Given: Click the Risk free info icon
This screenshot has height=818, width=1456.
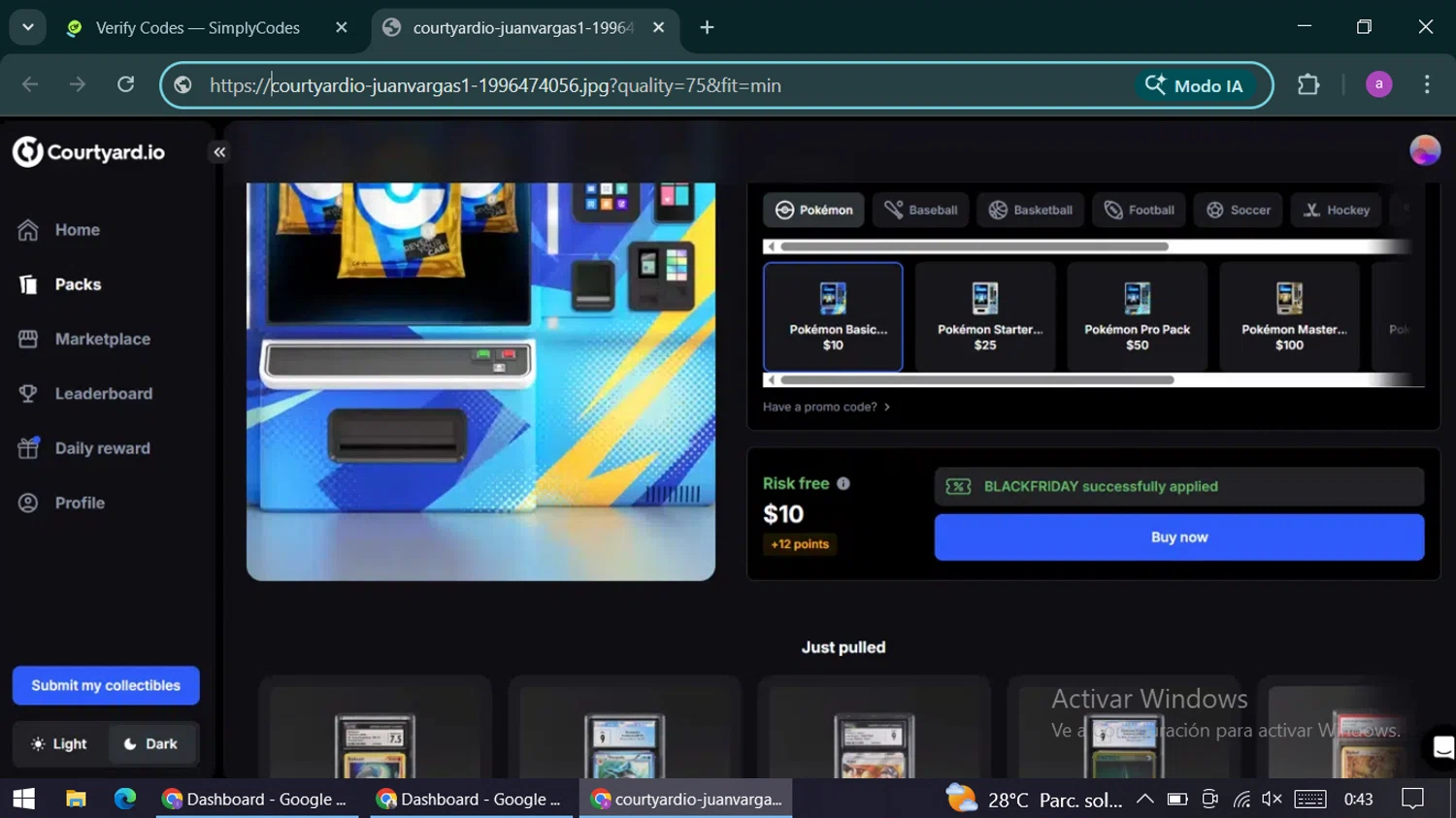Looking at the screenshot, I should click(843, 483).
